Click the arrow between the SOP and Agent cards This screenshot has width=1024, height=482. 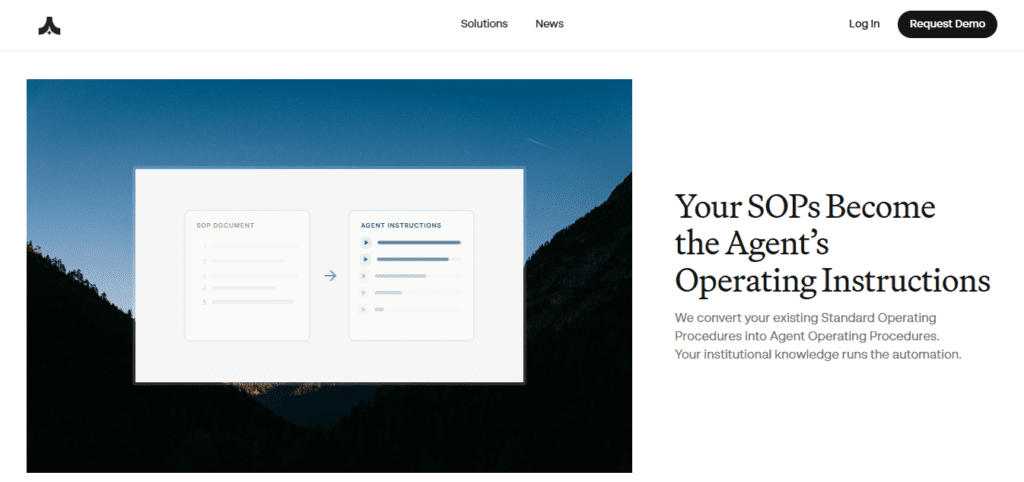[330, 276]
